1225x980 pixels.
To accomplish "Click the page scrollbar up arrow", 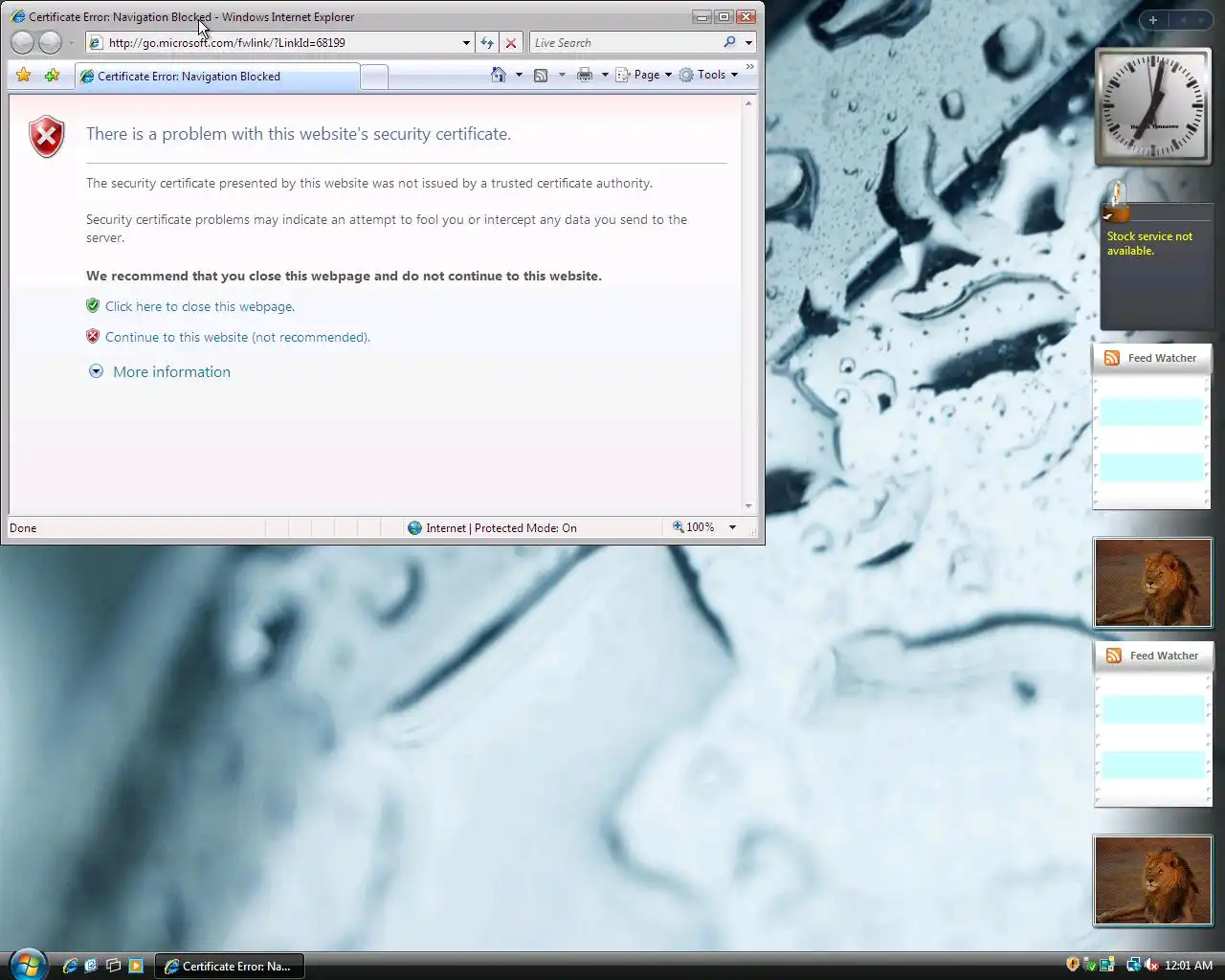I will click(748, 102).
